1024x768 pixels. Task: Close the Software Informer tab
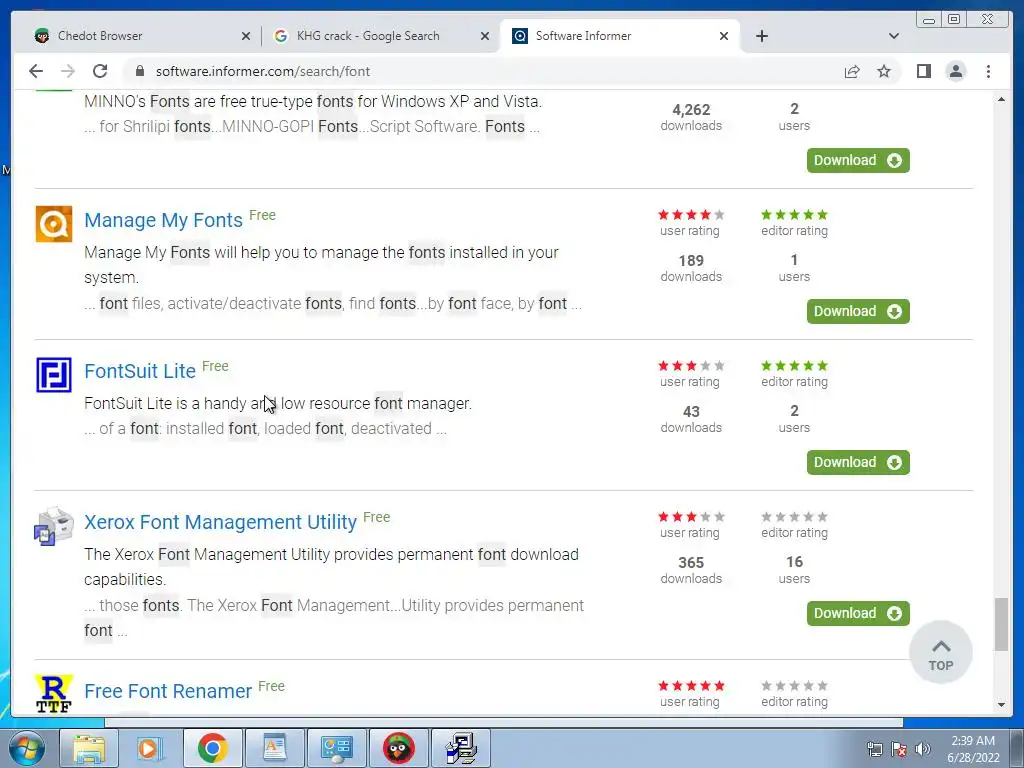click(x=724, y=37)
